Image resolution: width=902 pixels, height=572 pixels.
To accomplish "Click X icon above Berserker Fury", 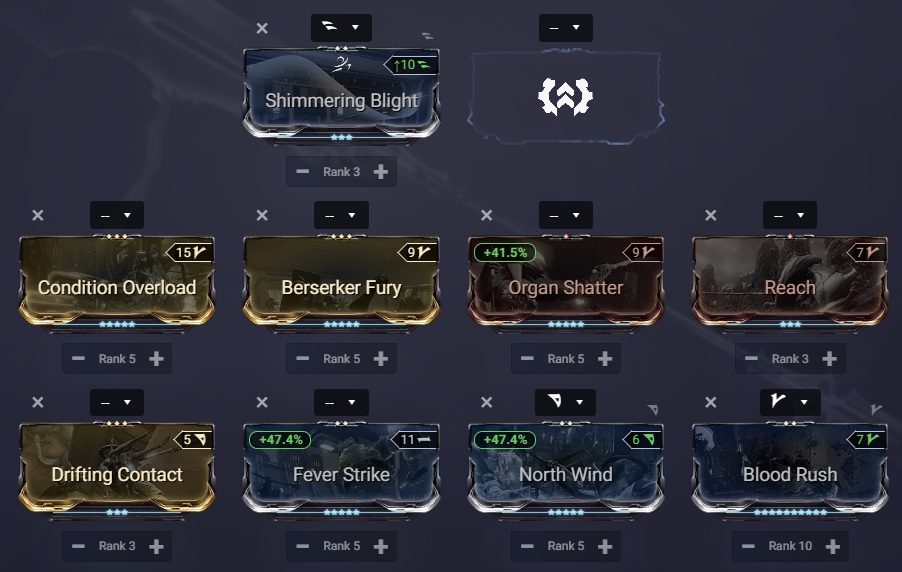I will pyautogui.click(x=262, y=215).
